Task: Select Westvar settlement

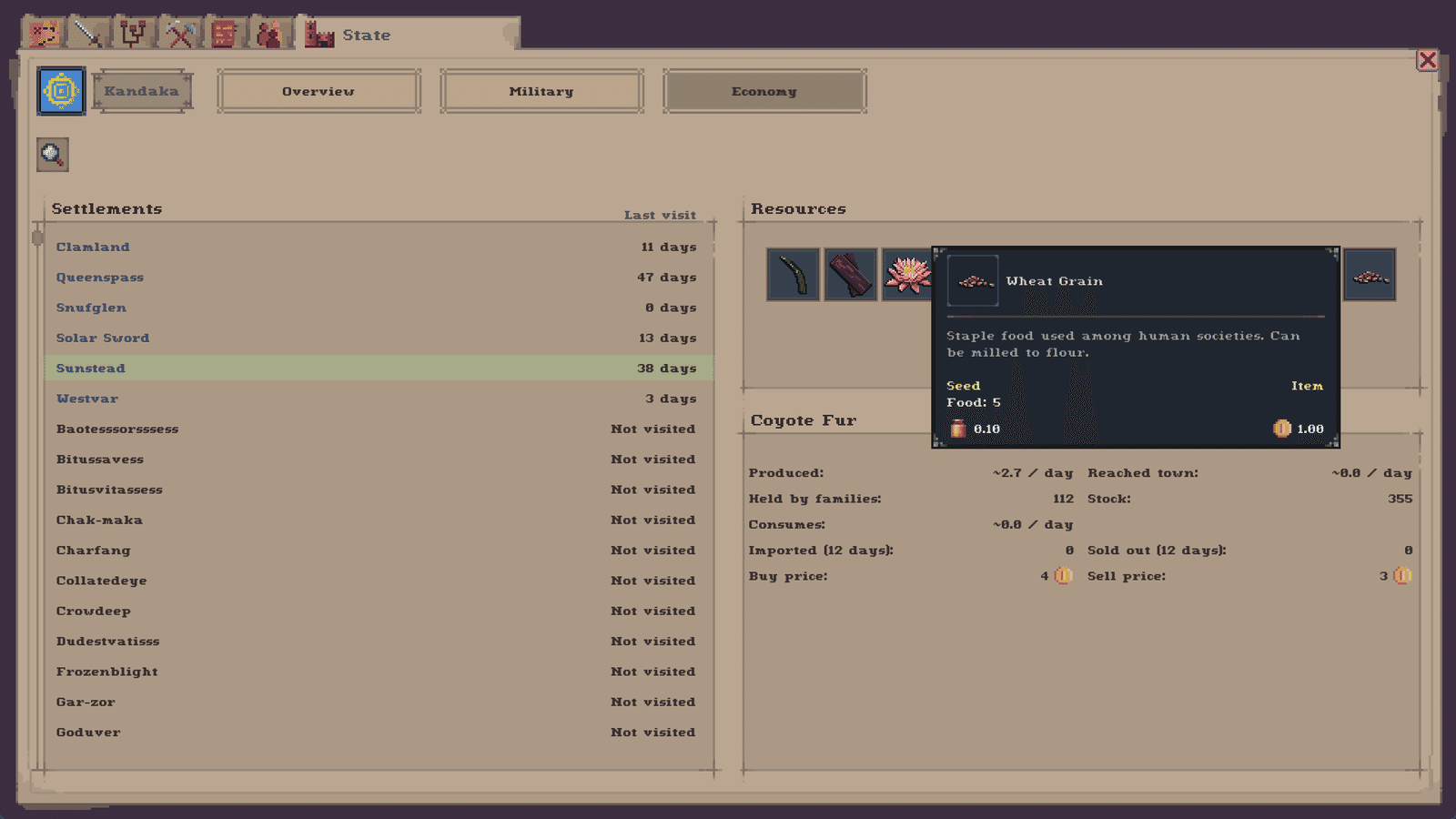Action: coord(379,399)
